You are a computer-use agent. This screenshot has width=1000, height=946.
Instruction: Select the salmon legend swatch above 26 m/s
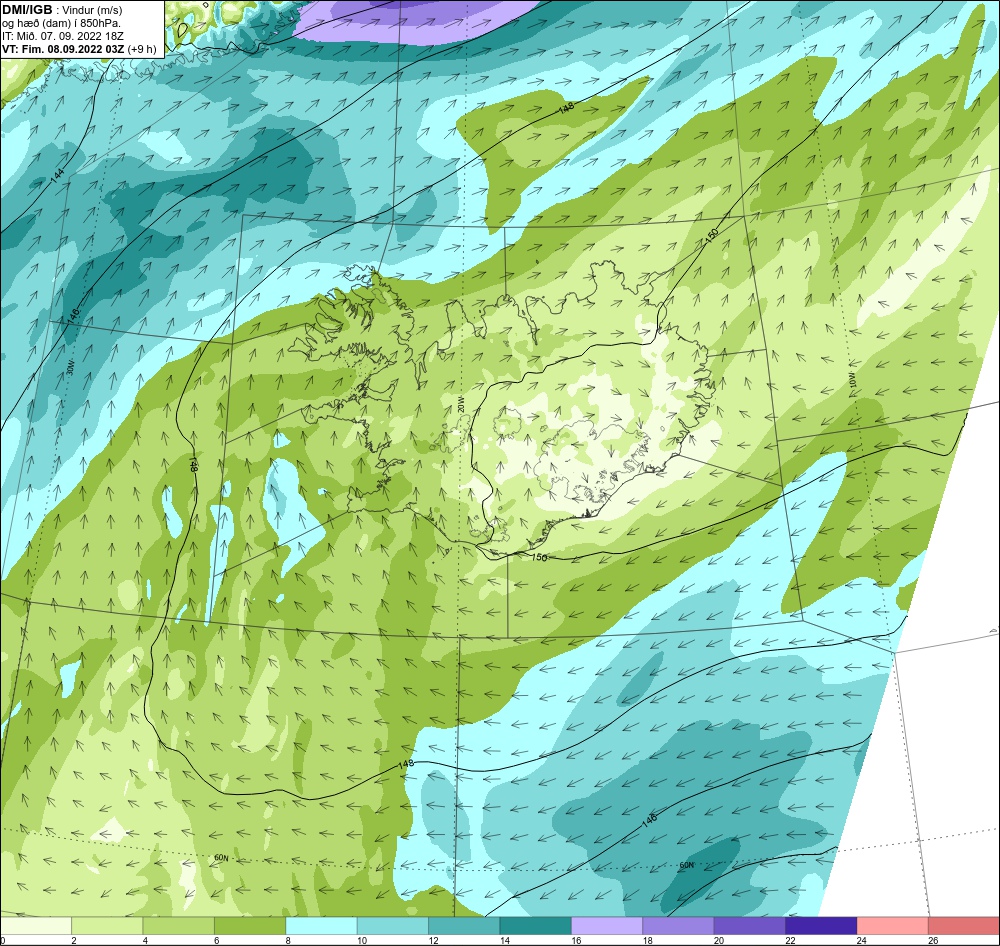pos(964,925)
